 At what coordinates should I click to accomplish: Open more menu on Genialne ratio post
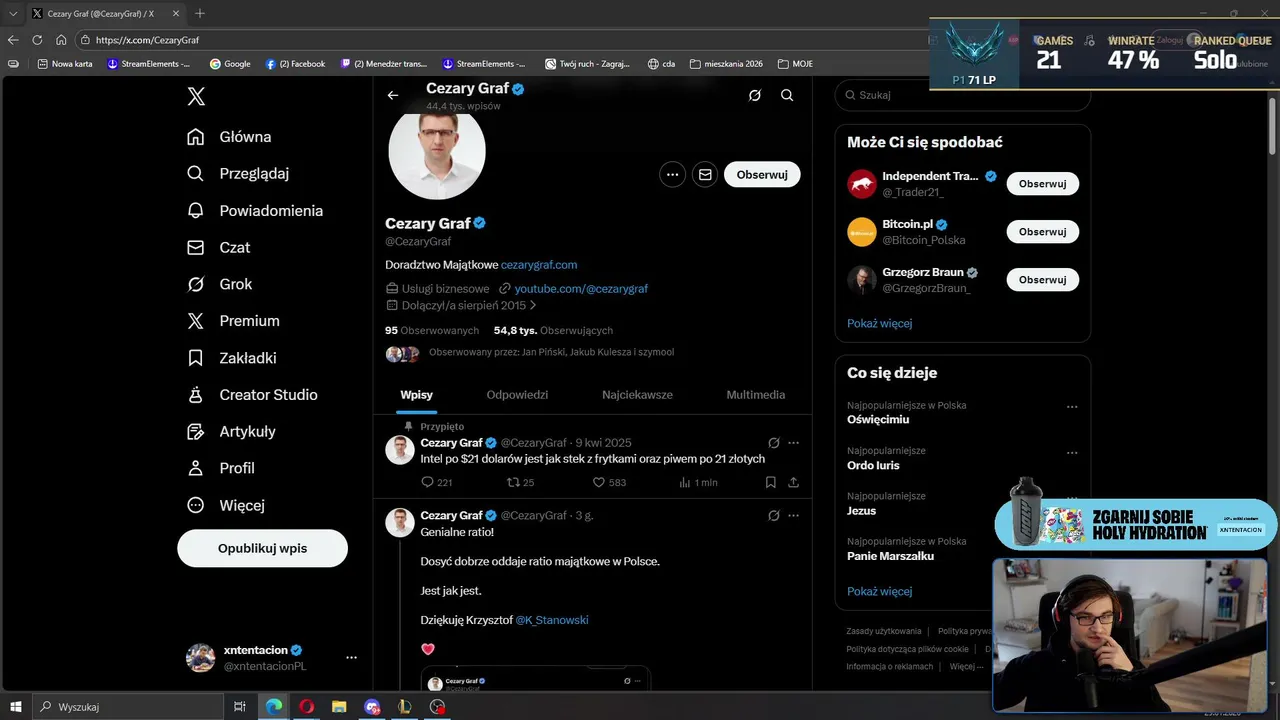[x=793, y=516]
